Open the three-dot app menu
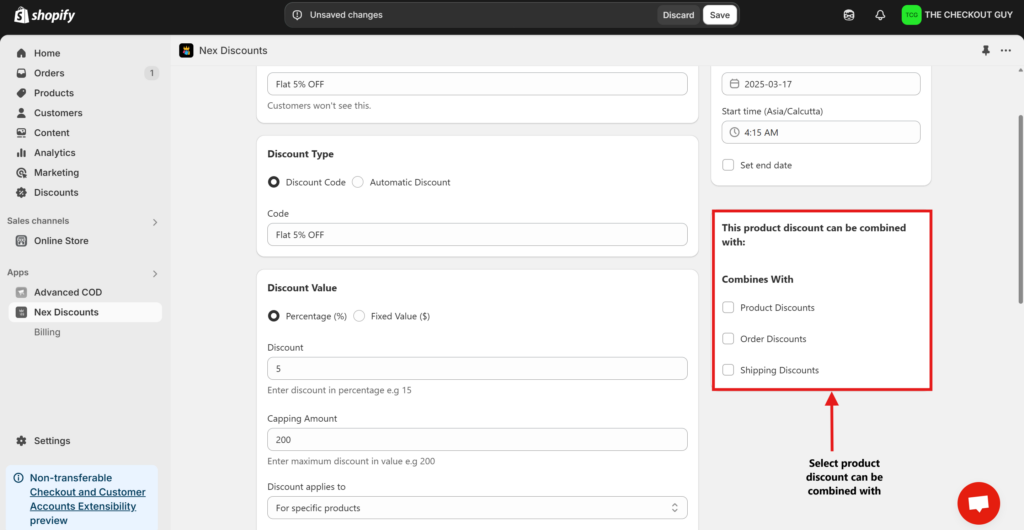 pos(1006,50)
